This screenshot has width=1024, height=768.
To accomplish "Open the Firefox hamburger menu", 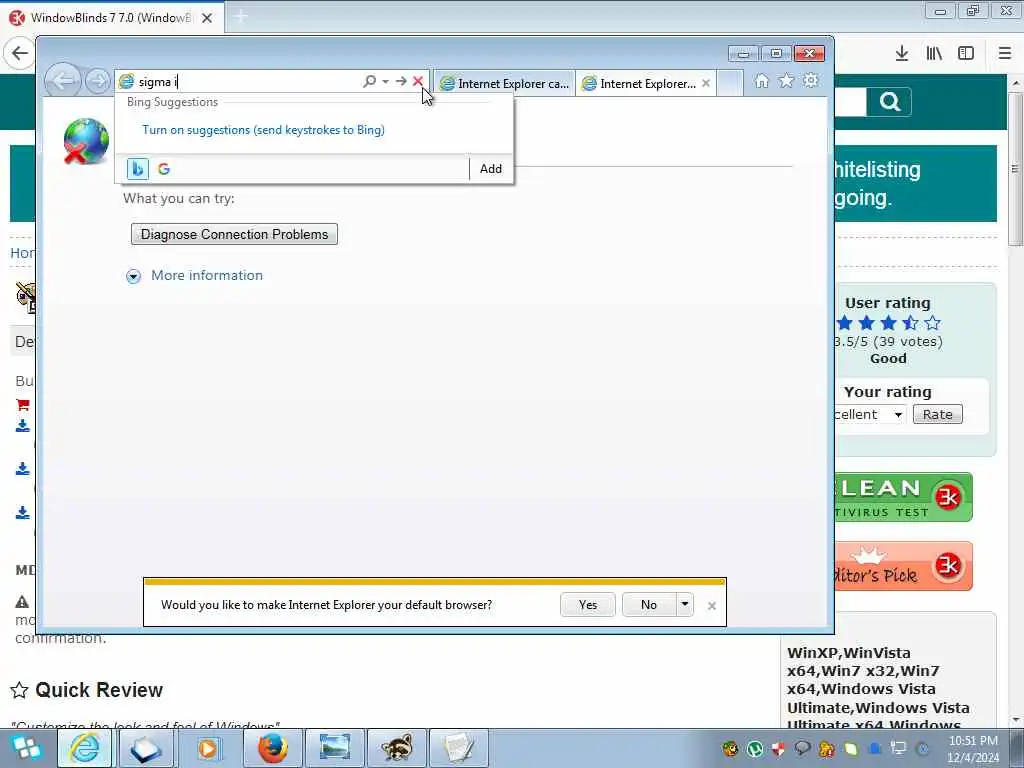I will 1005,53.
